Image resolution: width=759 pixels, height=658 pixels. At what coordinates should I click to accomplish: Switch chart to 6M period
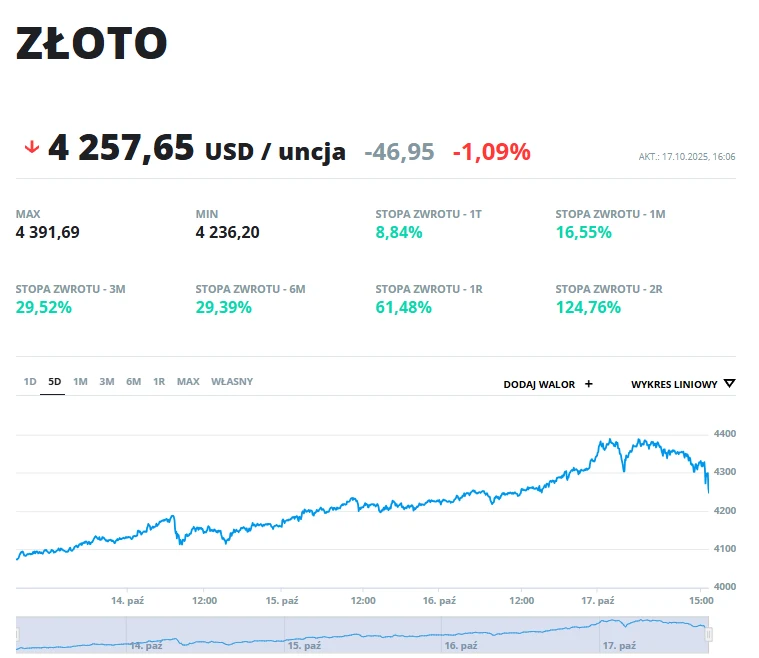tap(133, 381)
